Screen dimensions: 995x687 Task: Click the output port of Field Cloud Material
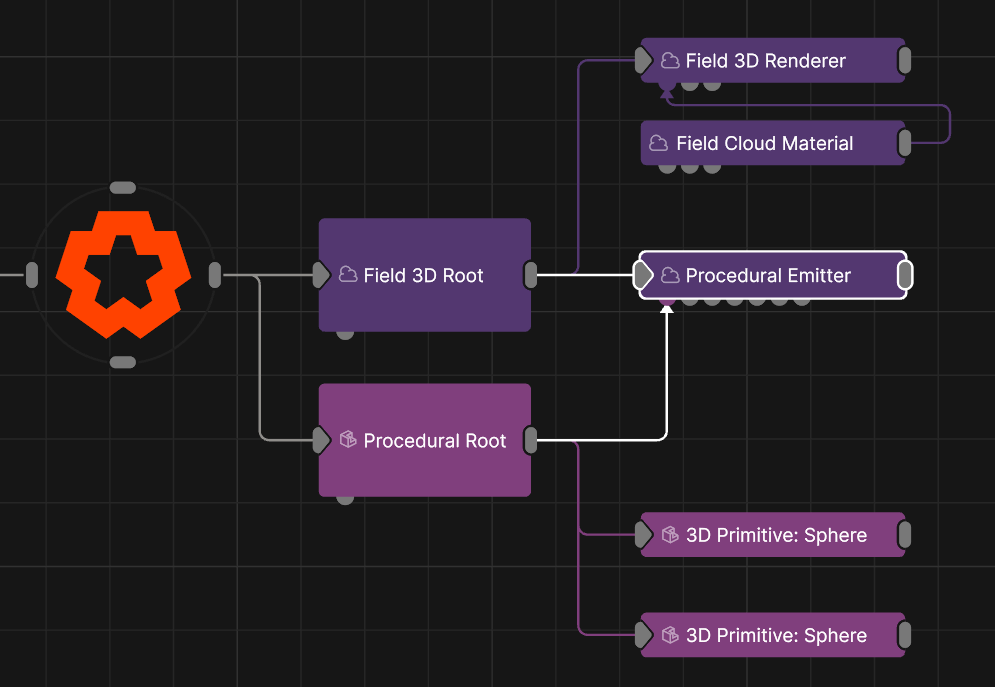(904, 143)
